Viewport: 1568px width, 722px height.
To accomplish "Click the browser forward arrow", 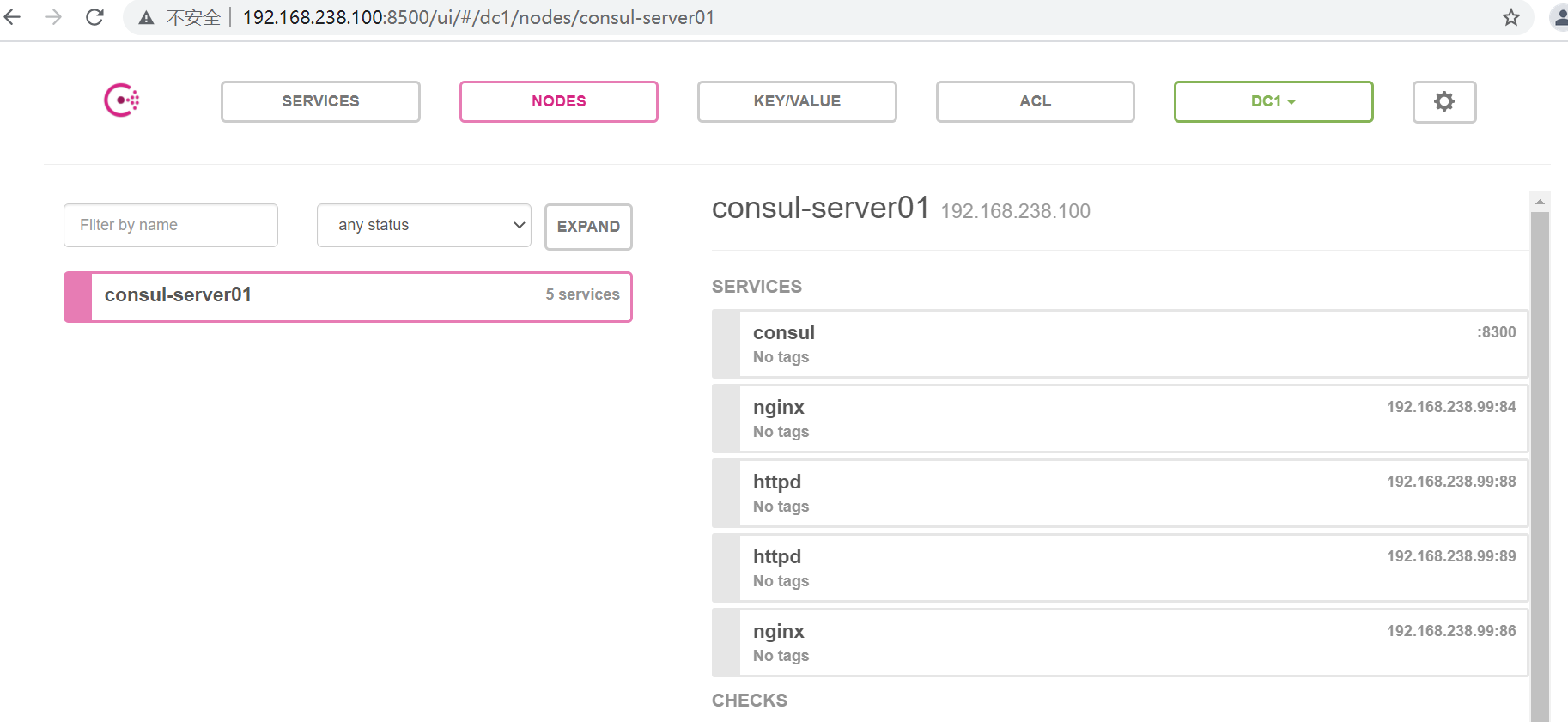I will (53, 17).
